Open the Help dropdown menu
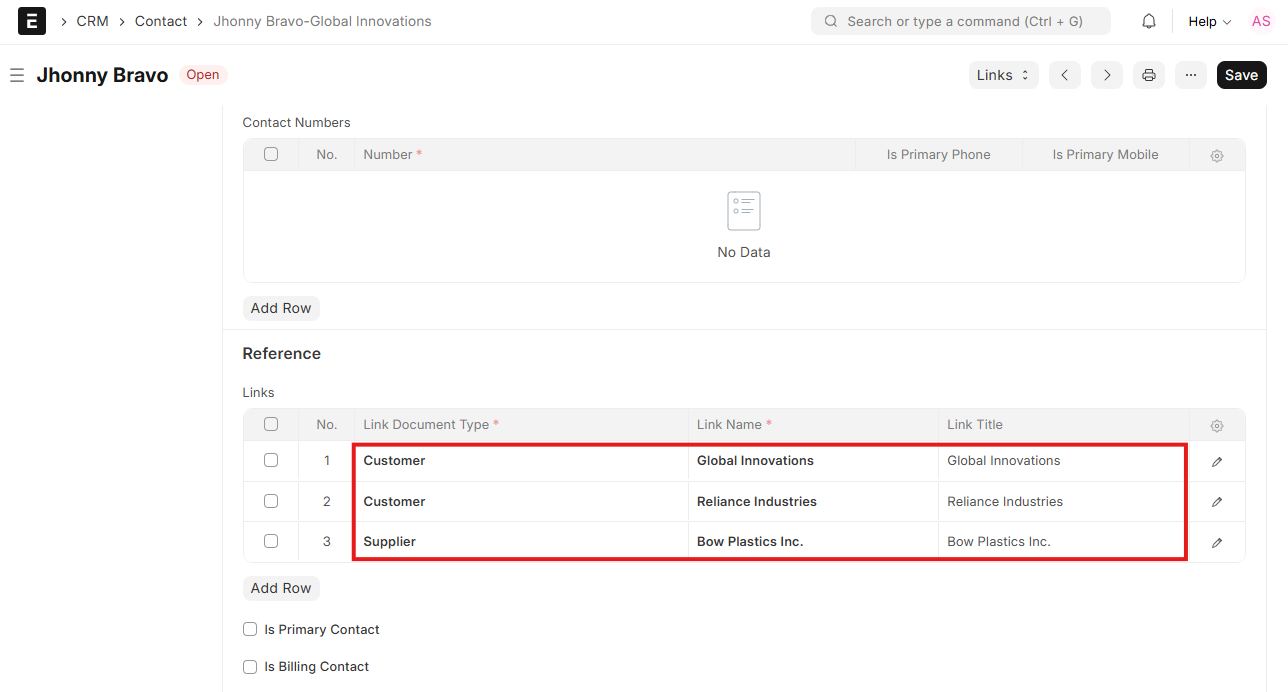This screenshot has height=692, width=1288. (1209, 21)
